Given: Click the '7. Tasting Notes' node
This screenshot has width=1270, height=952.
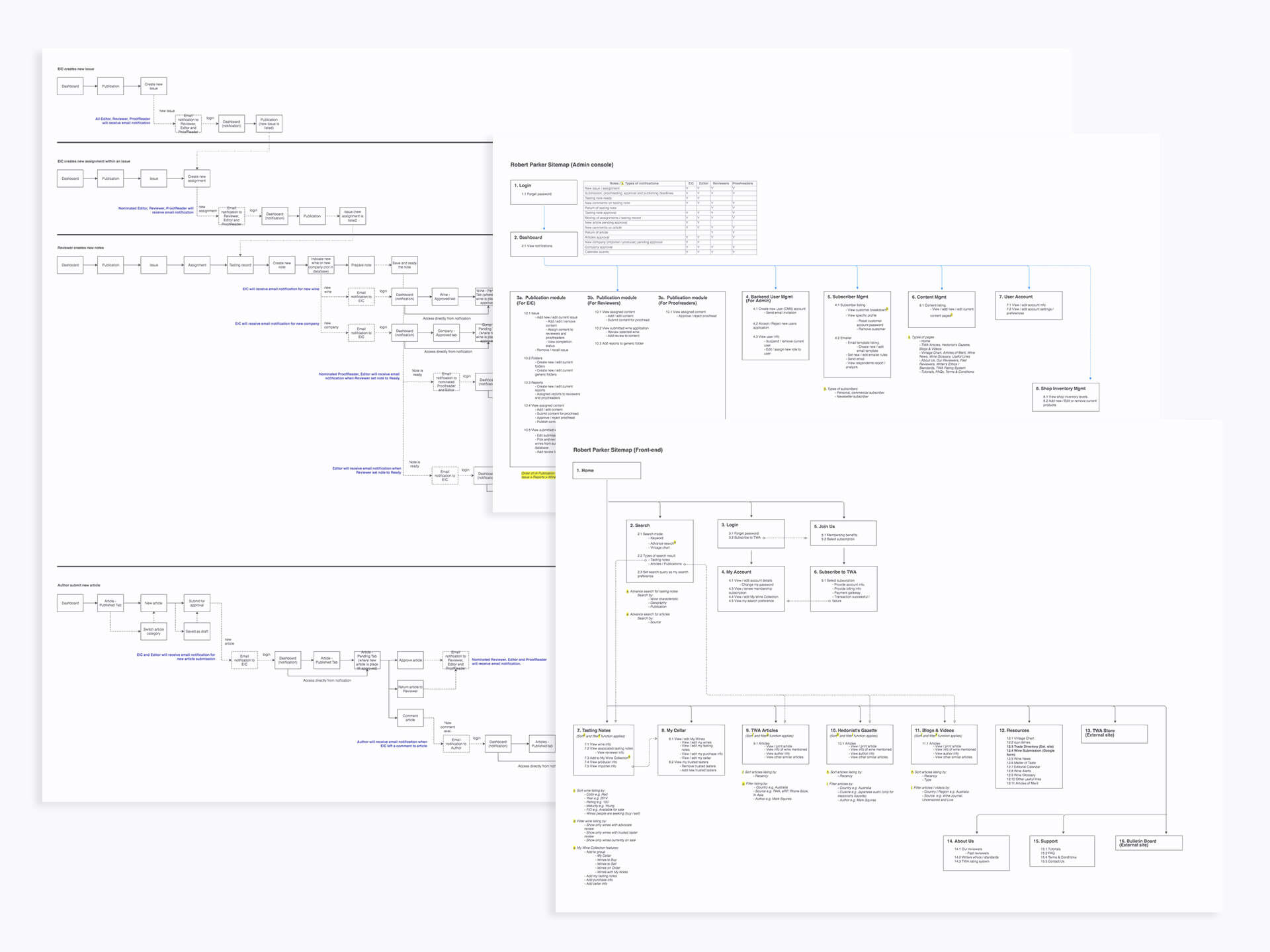Looking at the screenshot, I should [x=603, y=749].
